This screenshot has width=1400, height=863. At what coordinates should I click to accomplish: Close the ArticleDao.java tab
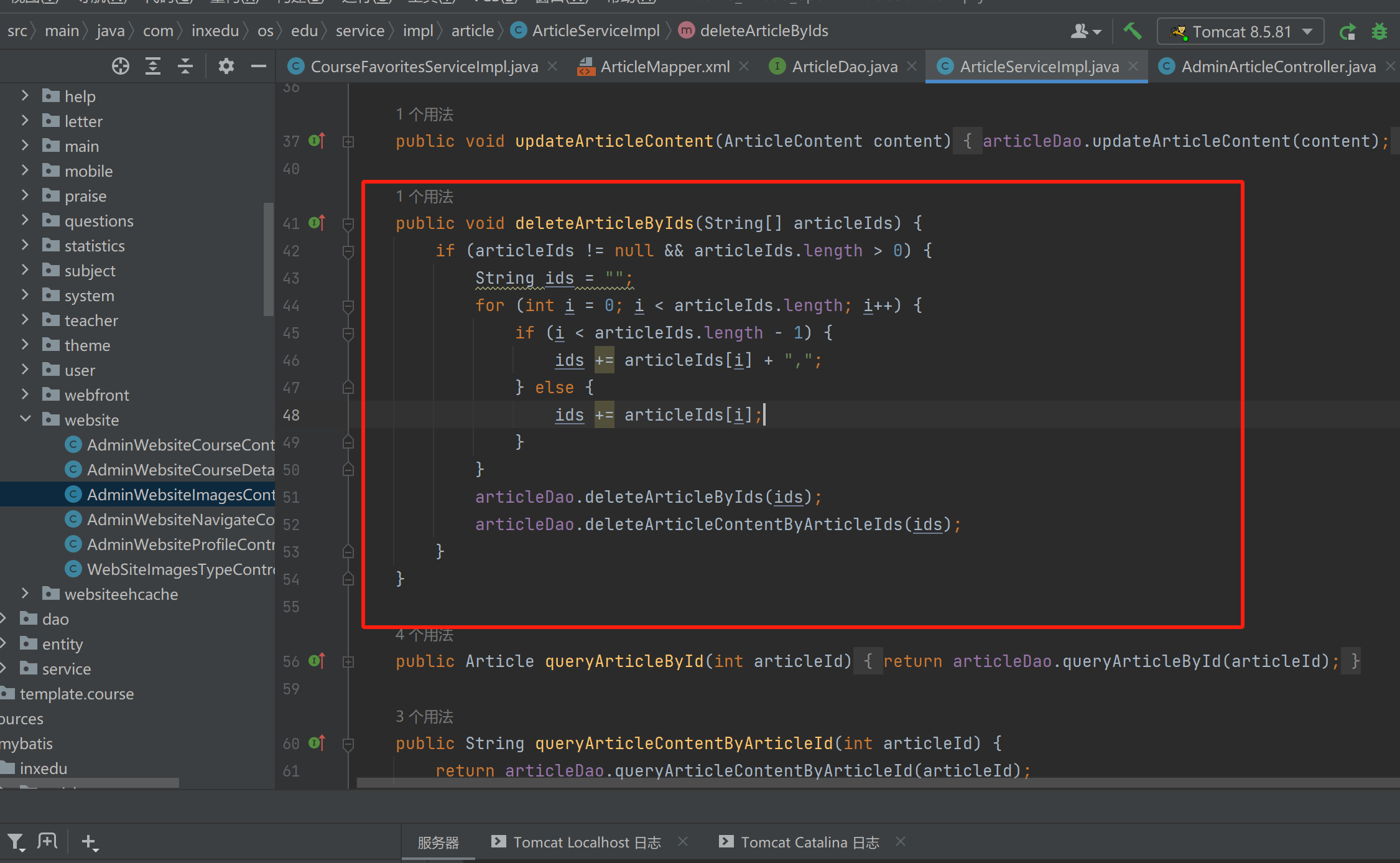(912, 66)
